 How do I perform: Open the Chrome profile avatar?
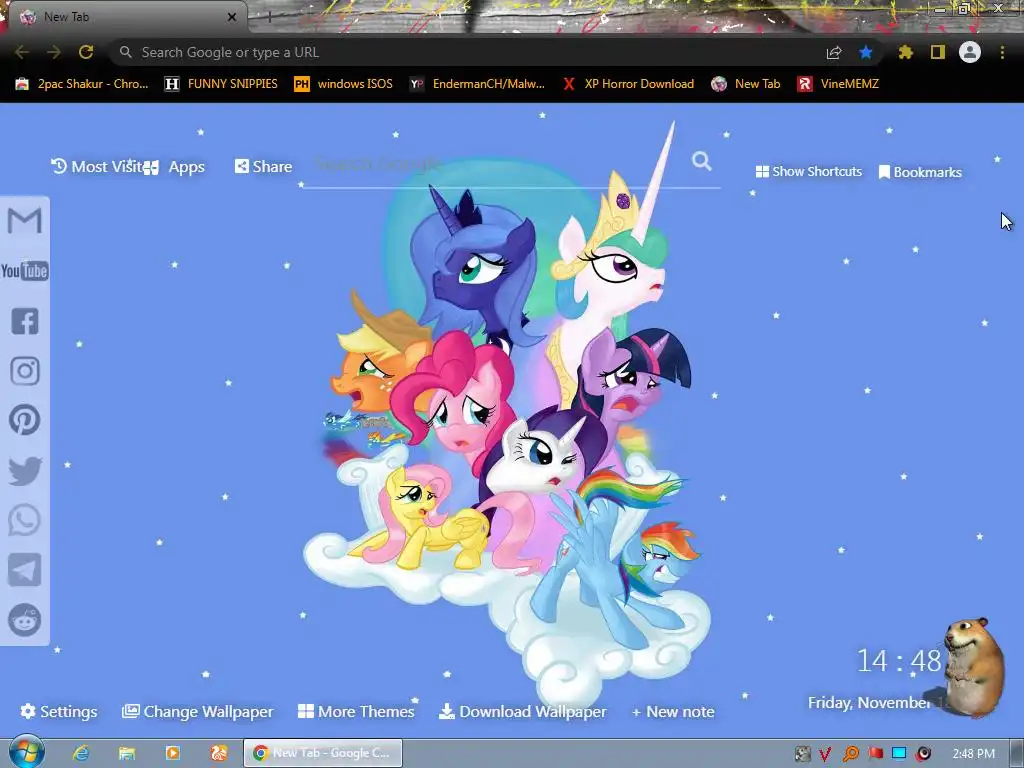pos(970,52)
